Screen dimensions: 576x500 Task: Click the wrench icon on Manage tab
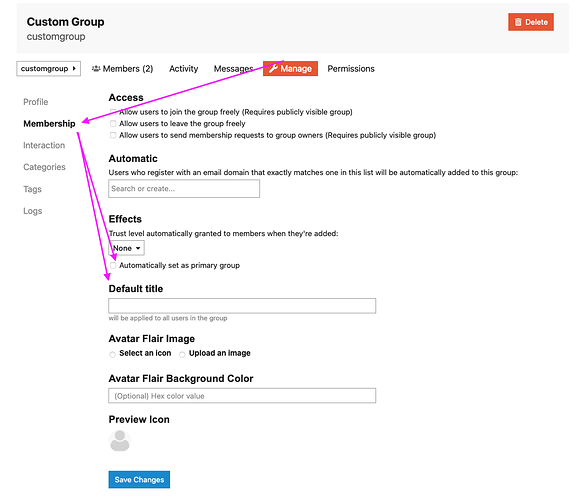273,68
